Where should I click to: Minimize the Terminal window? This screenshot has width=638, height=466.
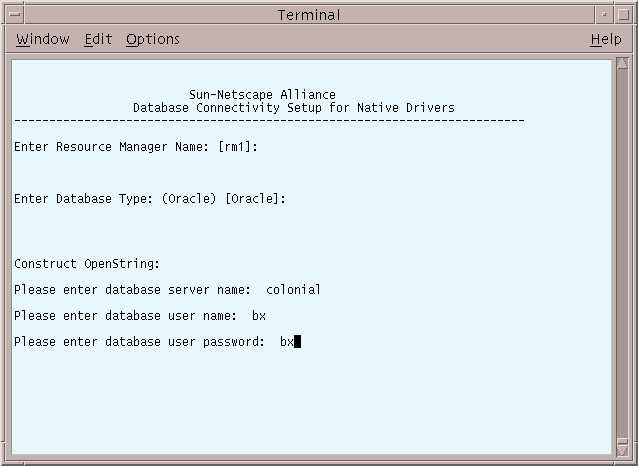click(604, 15)
